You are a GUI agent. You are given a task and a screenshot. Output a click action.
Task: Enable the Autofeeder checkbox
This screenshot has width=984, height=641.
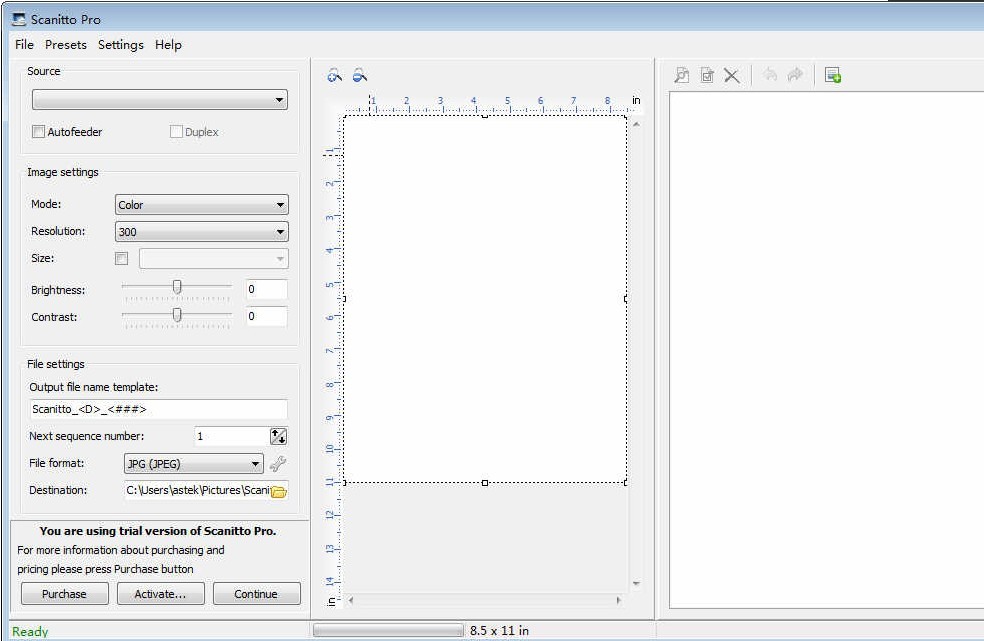click(x=38, y=132)
